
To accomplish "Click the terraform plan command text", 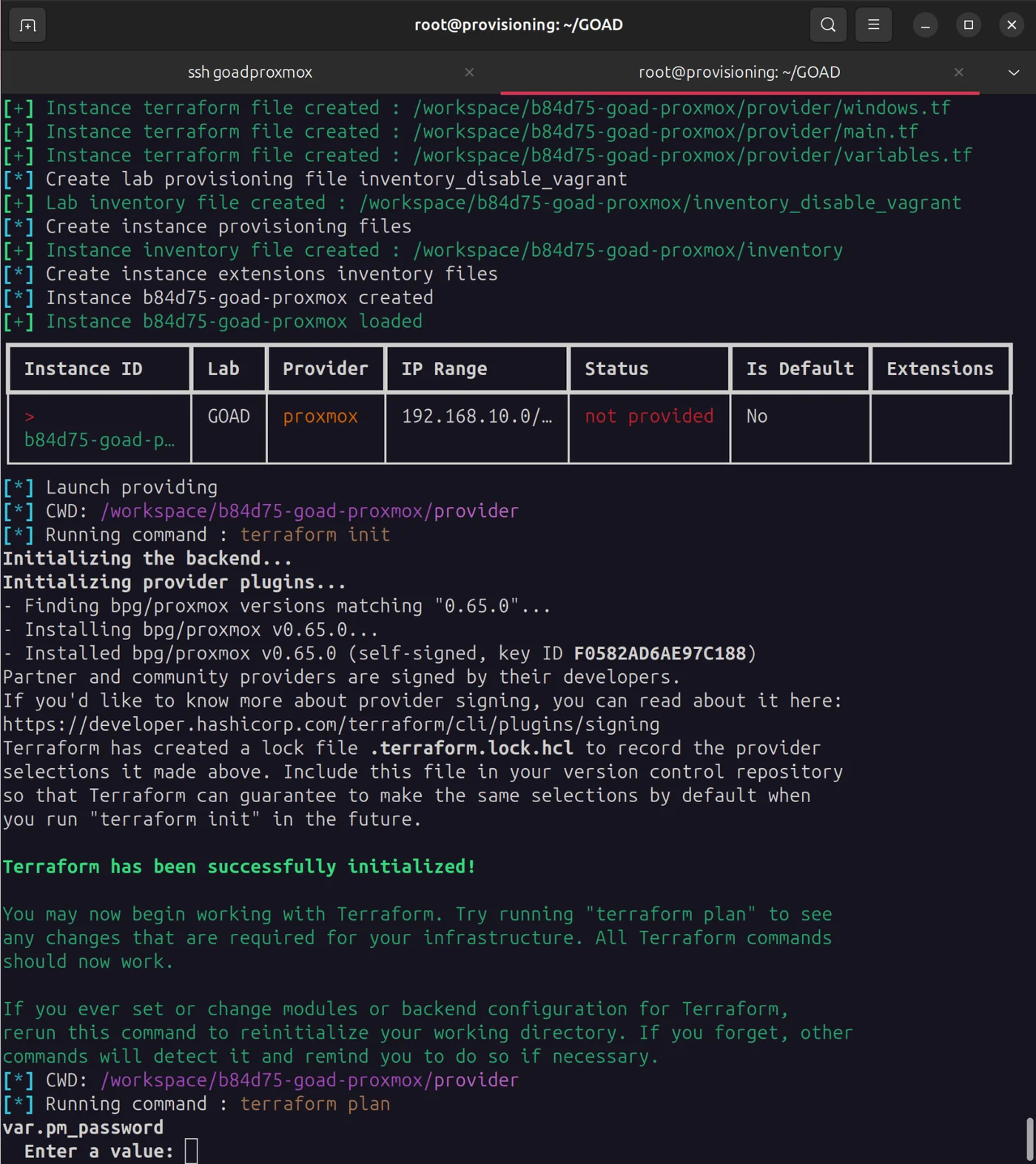I will 314,1104.
